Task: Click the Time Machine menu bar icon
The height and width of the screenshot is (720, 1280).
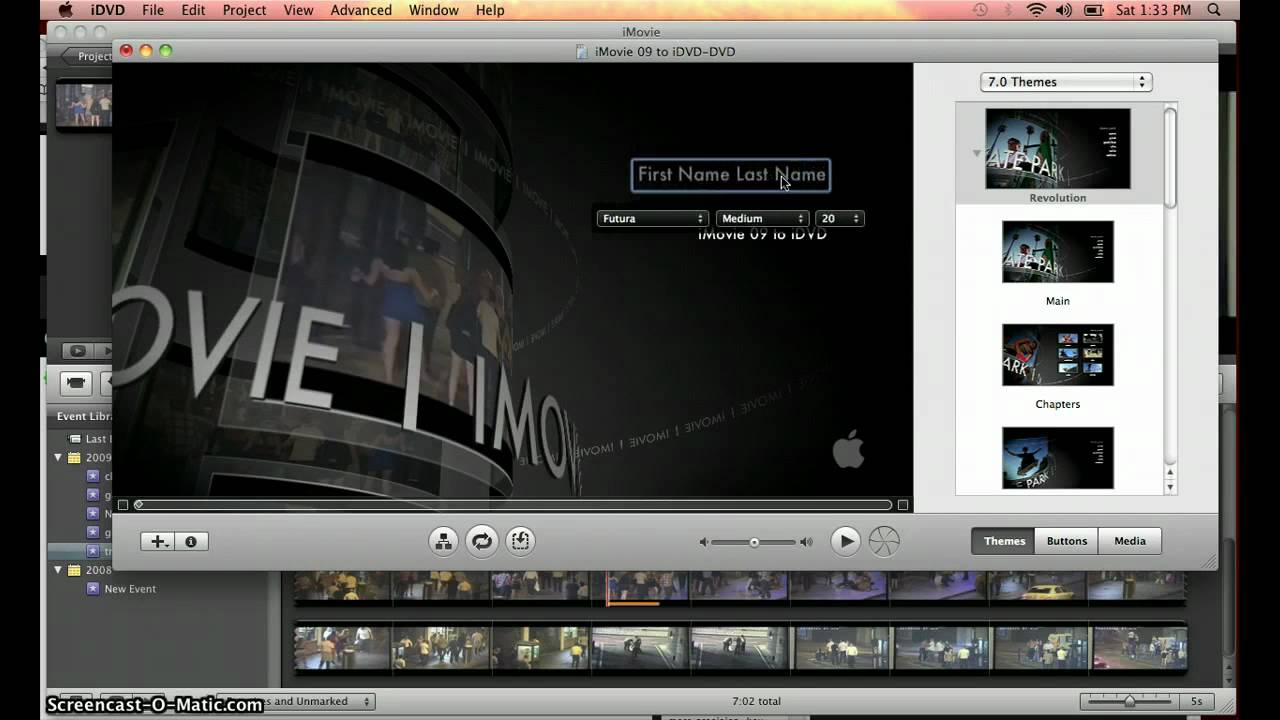Action: 980,10
